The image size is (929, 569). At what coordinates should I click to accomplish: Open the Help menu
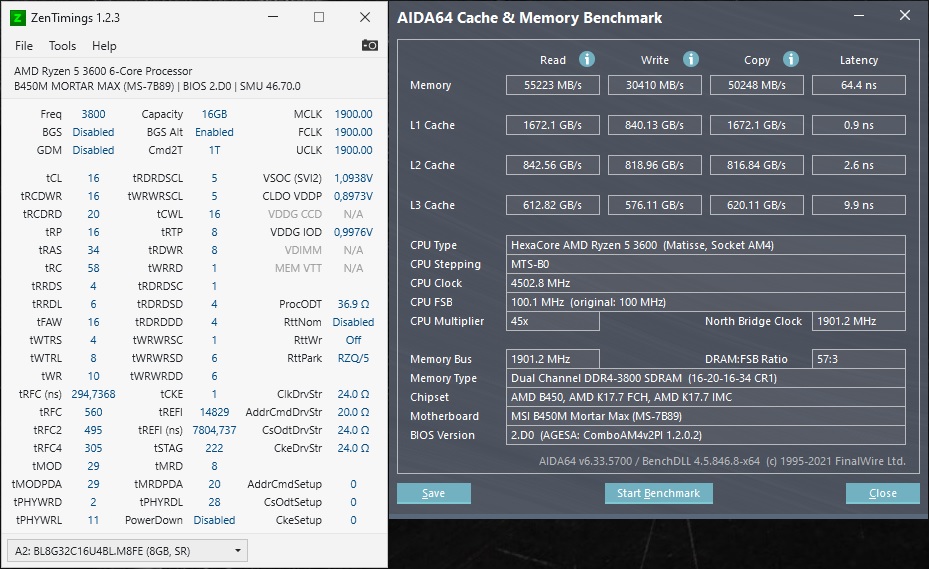tap(104, 46)
